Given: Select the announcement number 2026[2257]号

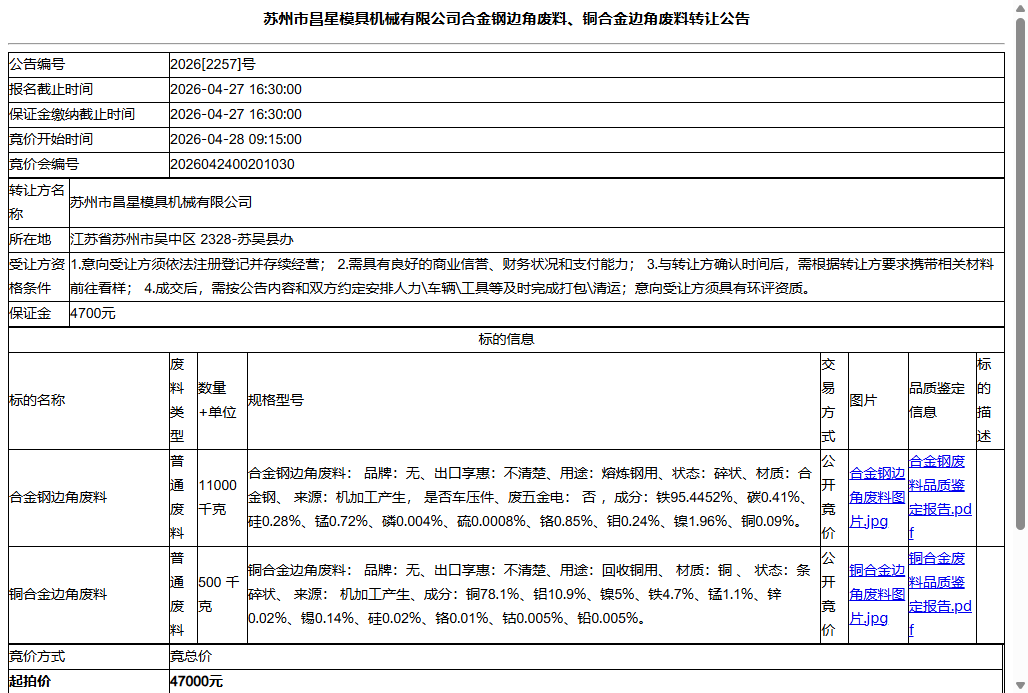Looking at the screenshot, I should (x=213, y=64).
